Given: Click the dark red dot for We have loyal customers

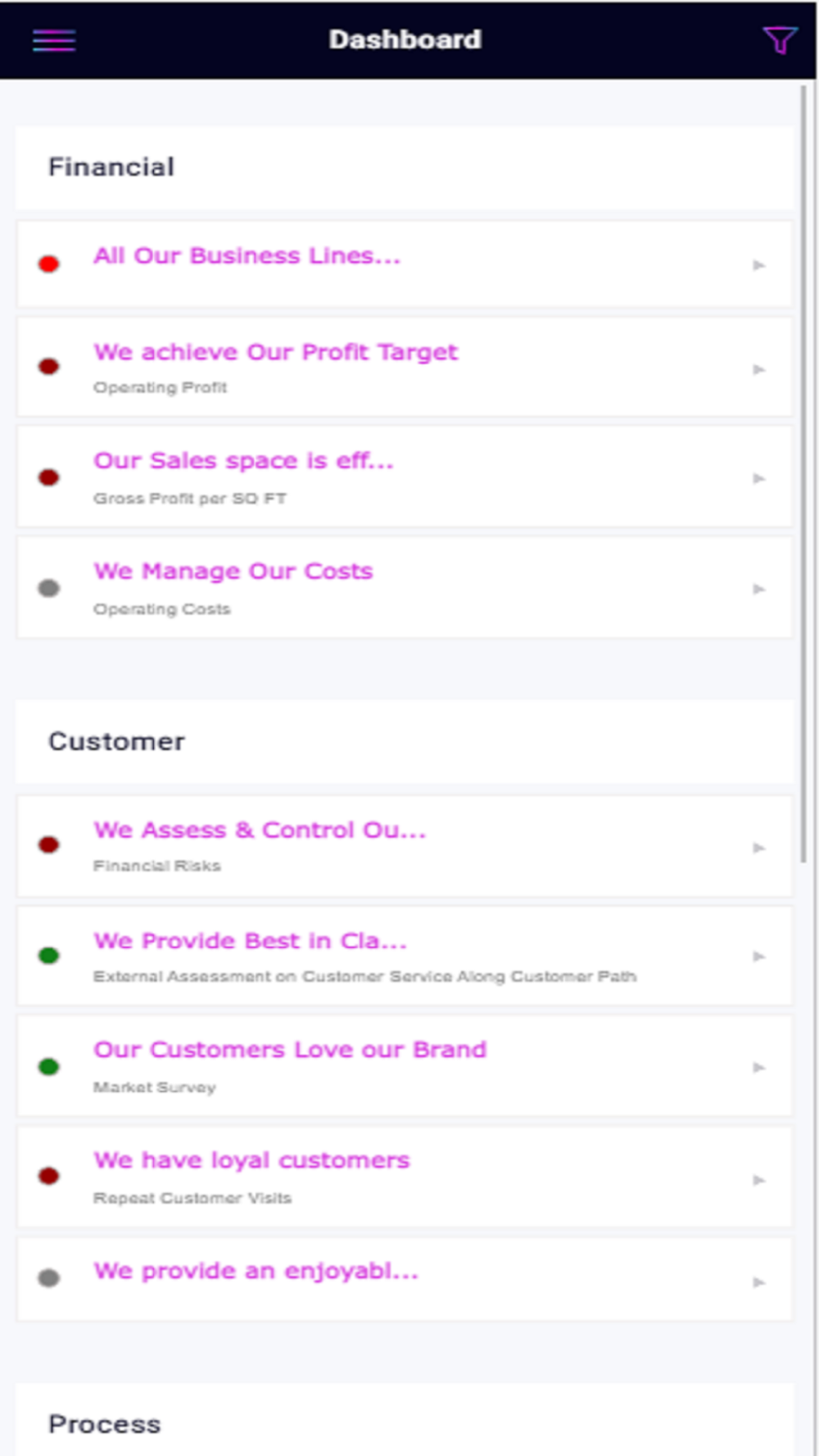Looking at the screenshot, I should pos(49,1177).
